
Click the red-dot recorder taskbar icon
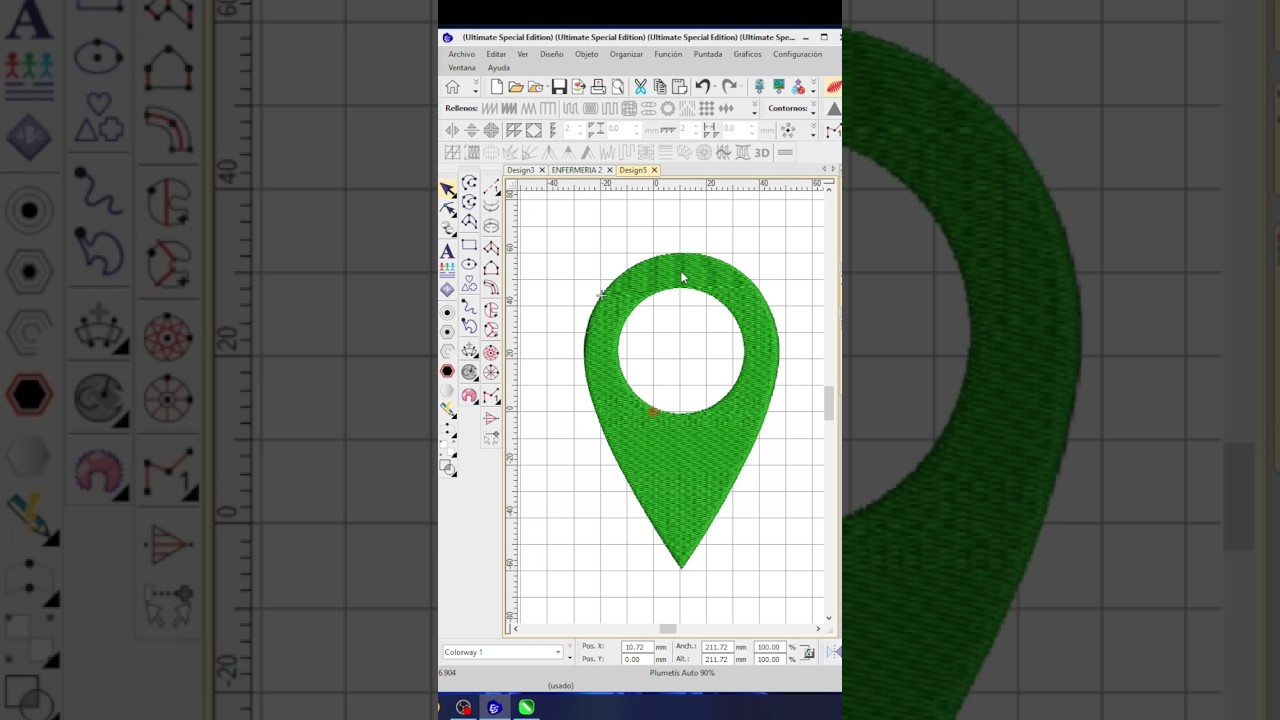[463, 707]
